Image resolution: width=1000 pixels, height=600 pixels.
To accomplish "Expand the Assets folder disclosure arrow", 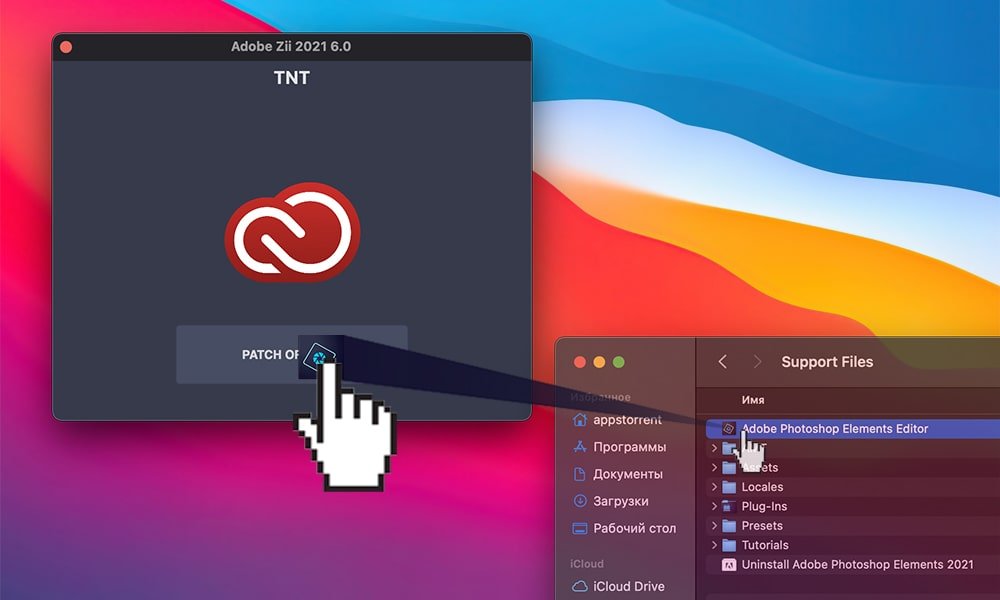I will tap(714, 468).
